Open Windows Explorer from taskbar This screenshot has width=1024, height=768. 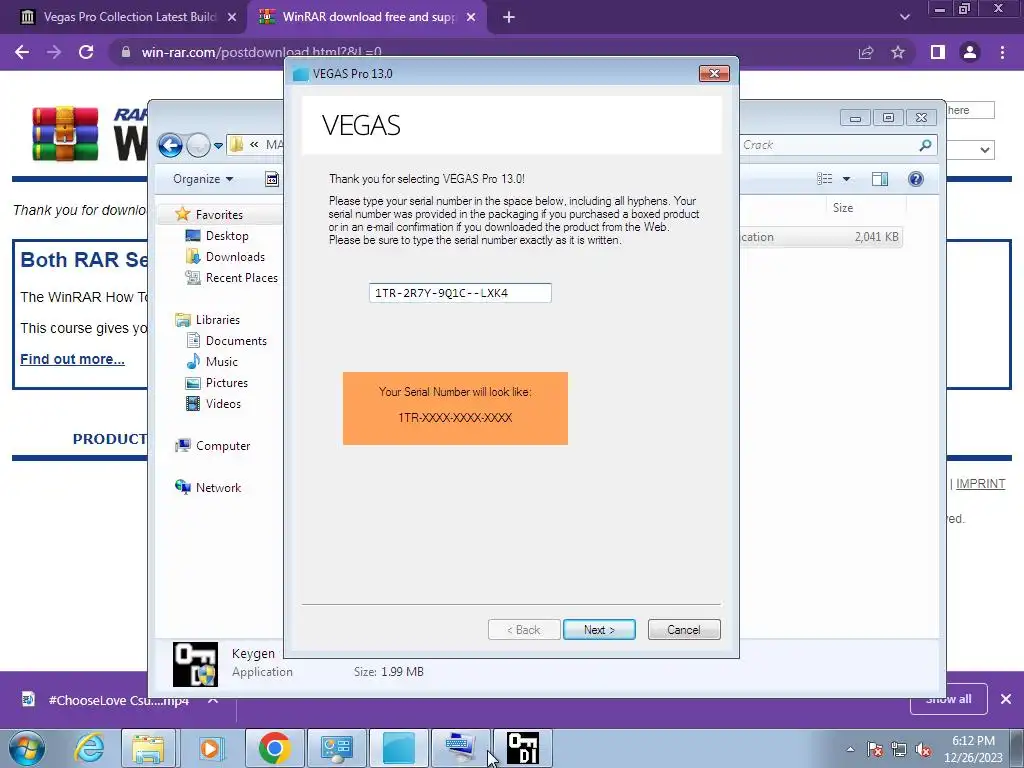click(148, 748)
